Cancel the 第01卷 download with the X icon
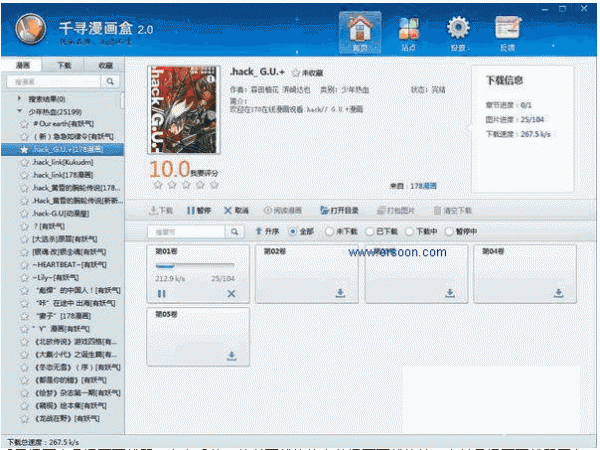This screenshot has height=450, width=600. click(x=231, y=293)
